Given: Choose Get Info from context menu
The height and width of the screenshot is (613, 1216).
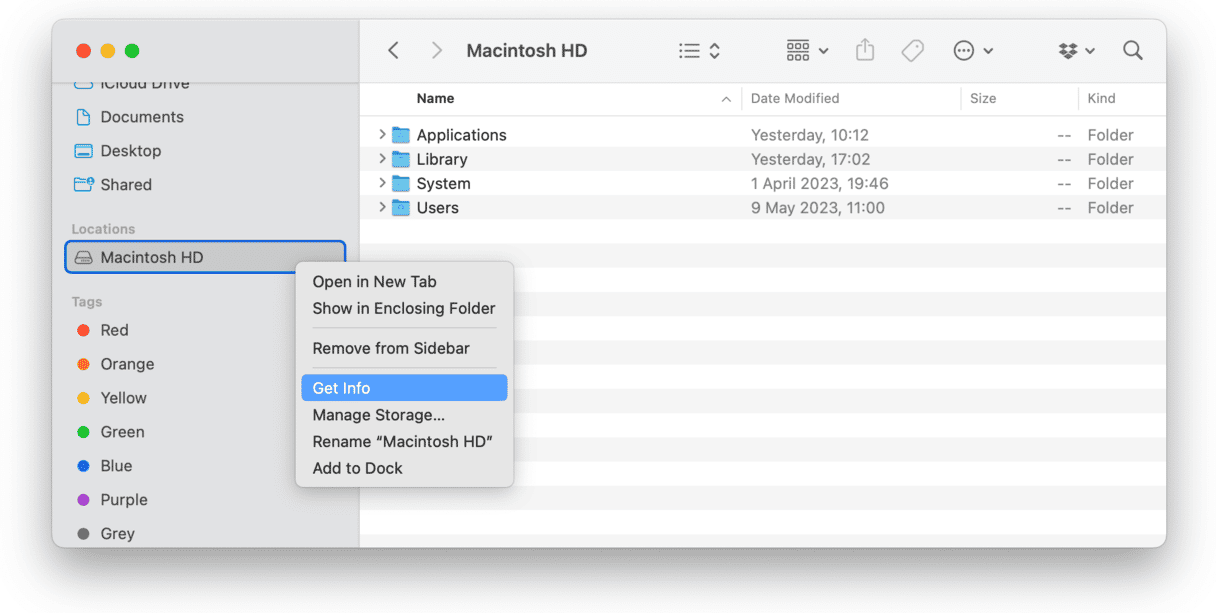Looking at the screenshot, I should tap(341, 388).
